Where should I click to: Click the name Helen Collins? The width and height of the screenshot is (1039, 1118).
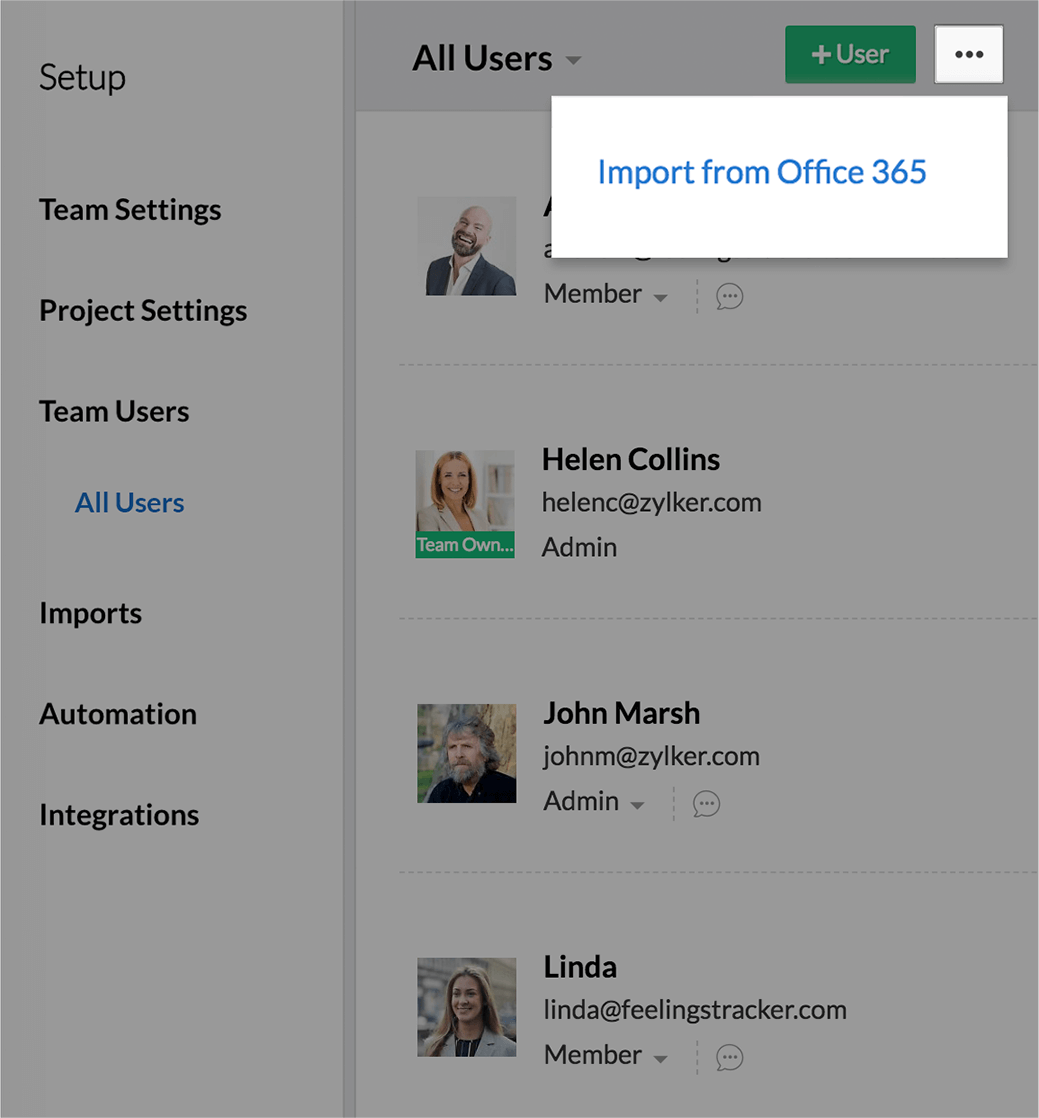pos(631,460)
